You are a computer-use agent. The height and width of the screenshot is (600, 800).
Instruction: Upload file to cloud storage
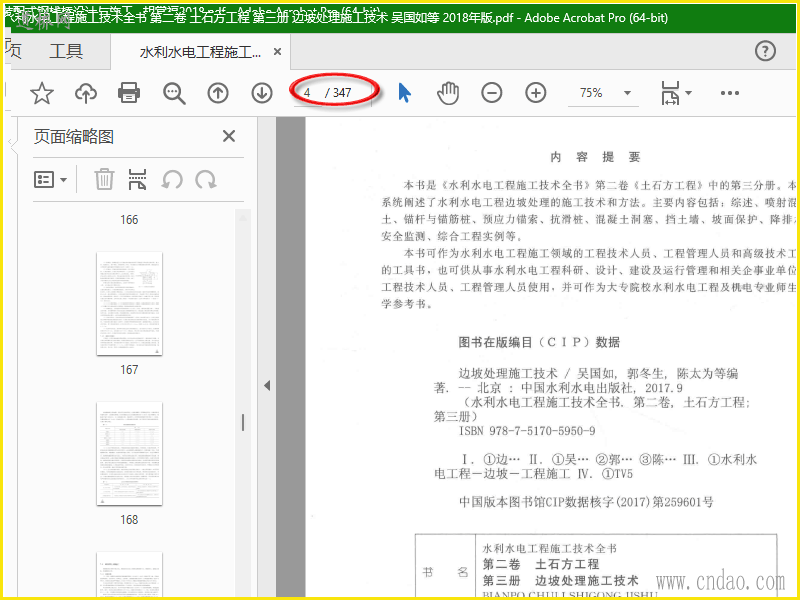pos(86,93)
